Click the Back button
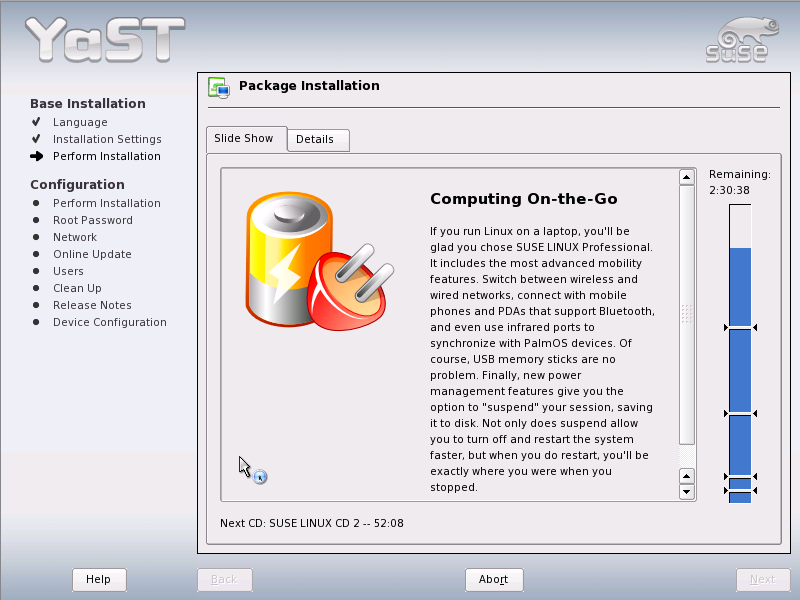 [224, 580]
